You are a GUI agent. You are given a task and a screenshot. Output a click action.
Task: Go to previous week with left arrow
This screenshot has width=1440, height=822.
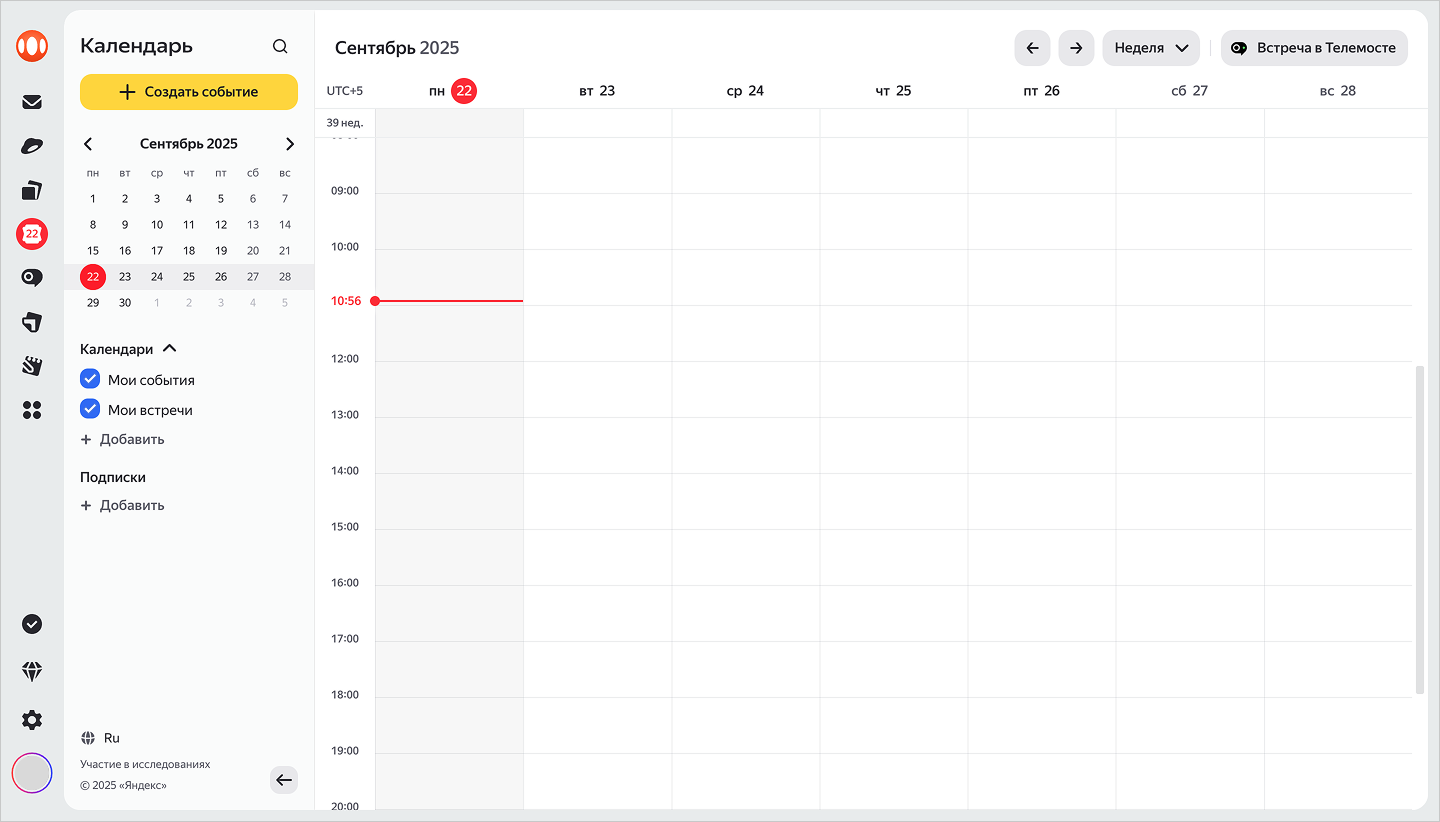coord(1032,48)
